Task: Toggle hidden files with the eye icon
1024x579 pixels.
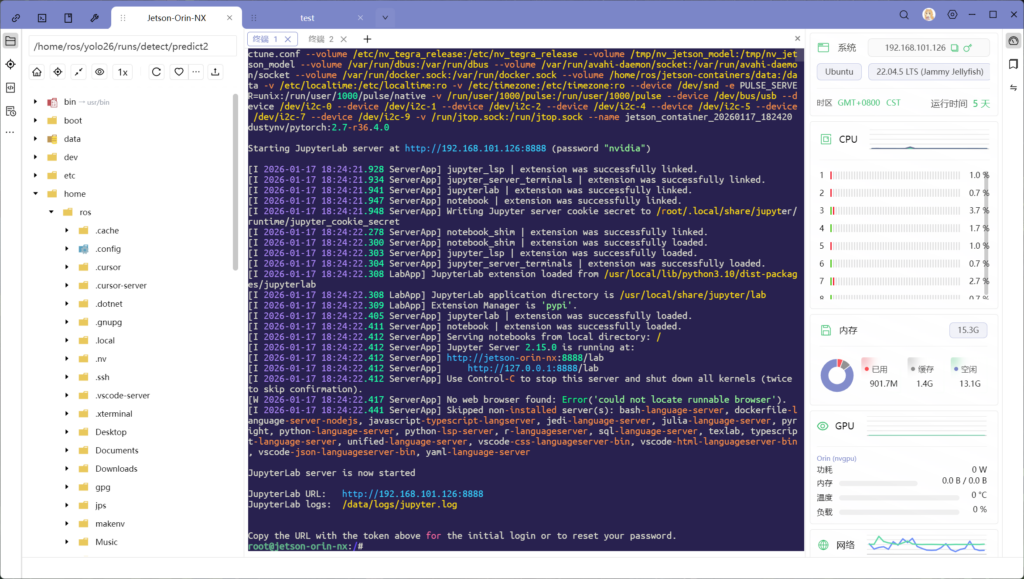Action: pos(99,72)
